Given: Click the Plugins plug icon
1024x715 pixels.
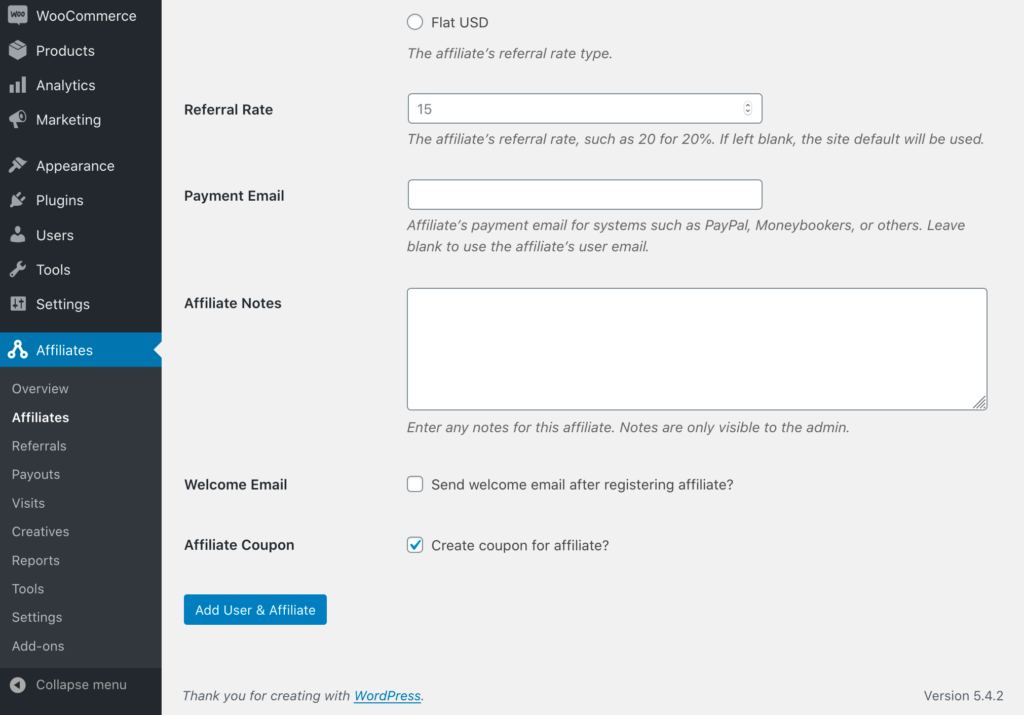Looking at the screenshot, I should [x=17, y=200].
